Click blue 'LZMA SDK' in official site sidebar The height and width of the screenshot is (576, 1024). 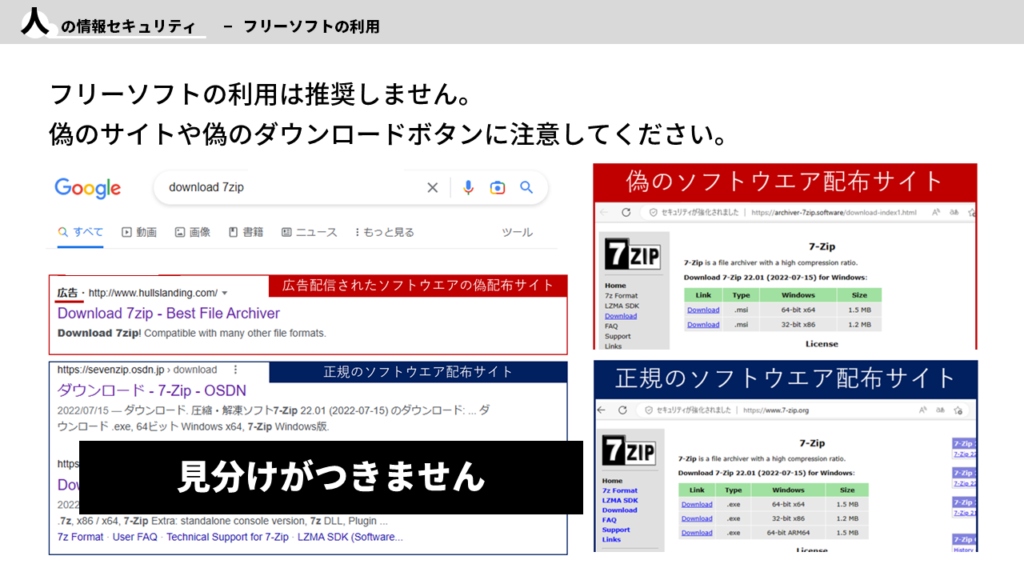[620, 500]
